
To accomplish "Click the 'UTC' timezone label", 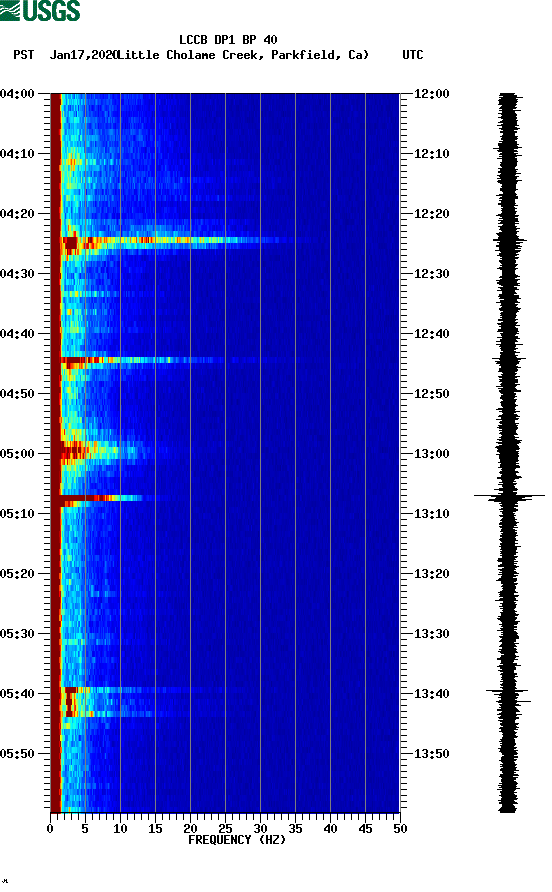I will [x=413, y=55].
